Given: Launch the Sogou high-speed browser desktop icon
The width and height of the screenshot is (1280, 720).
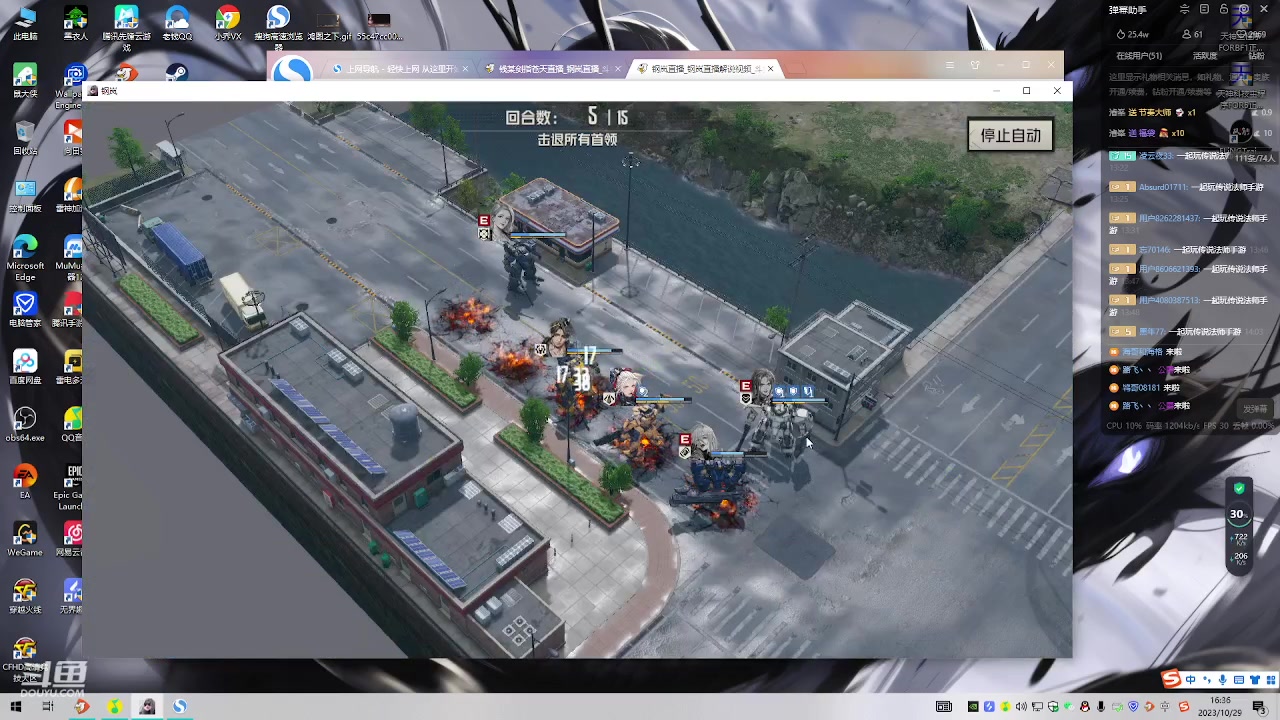Looking at the screenshot, I should point(278,27).
